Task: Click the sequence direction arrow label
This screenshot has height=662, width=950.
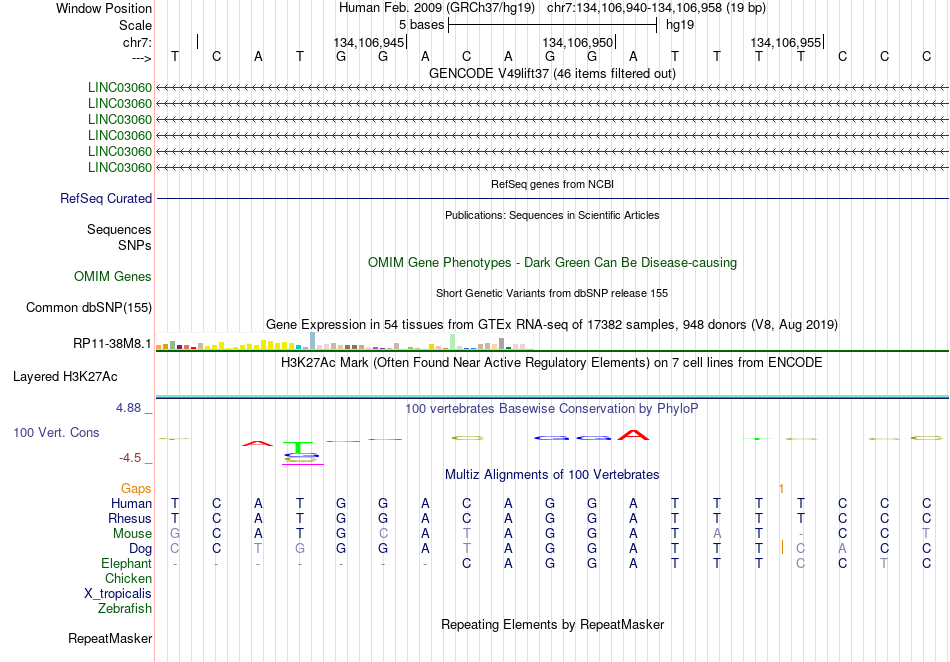Action: pyautogui.click(x=141, y=58)
